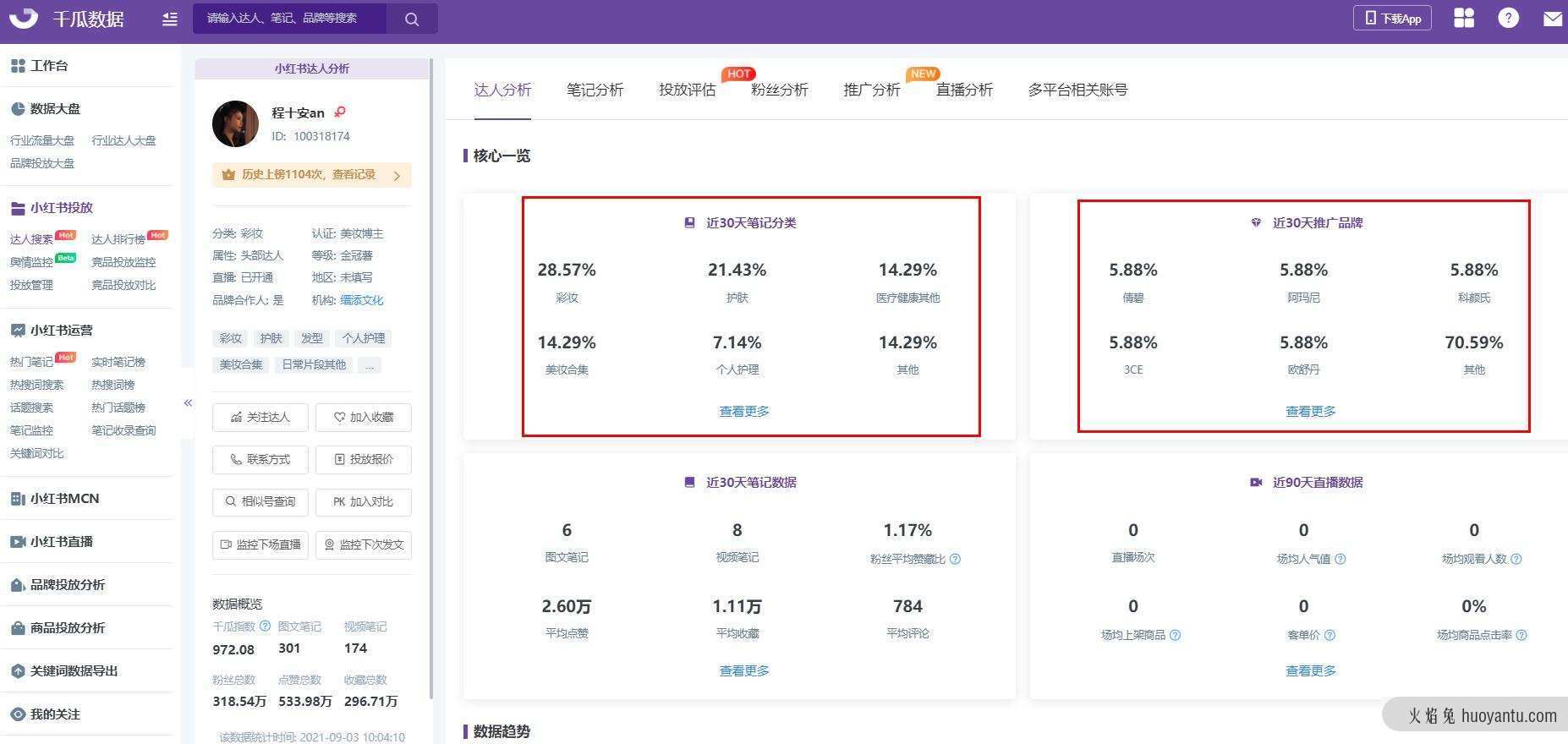
Task: Open 热门笔记 in sidebar
Action: click(31, 362)
